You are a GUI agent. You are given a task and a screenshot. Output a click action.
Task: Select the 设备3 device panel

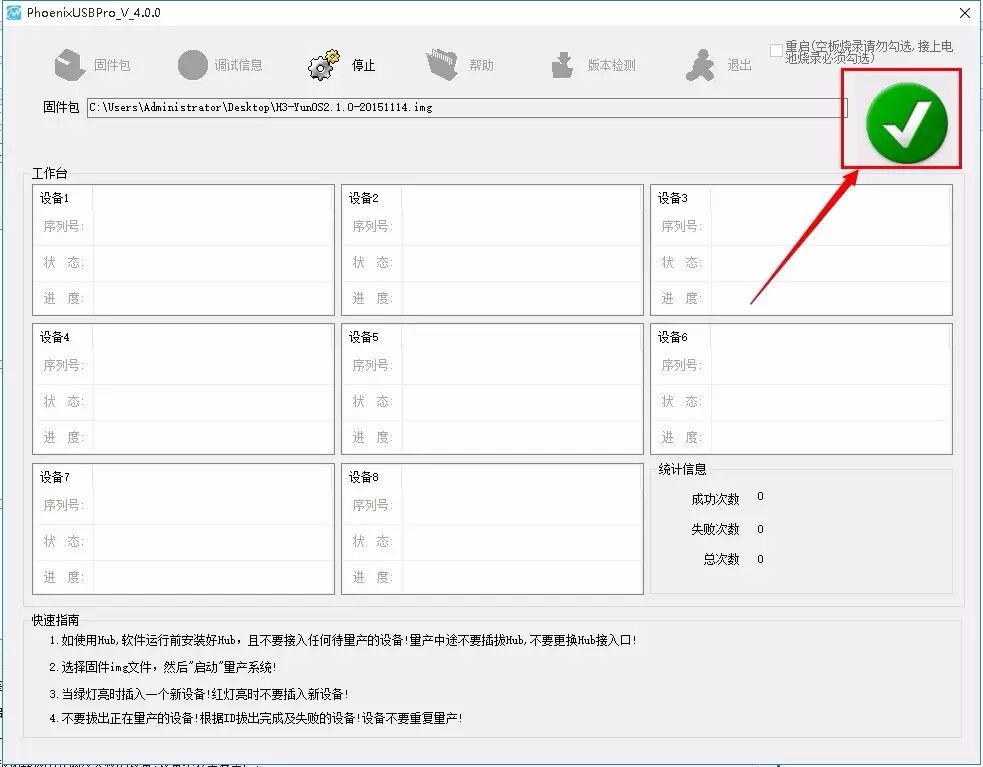click(x=801, y=249)
